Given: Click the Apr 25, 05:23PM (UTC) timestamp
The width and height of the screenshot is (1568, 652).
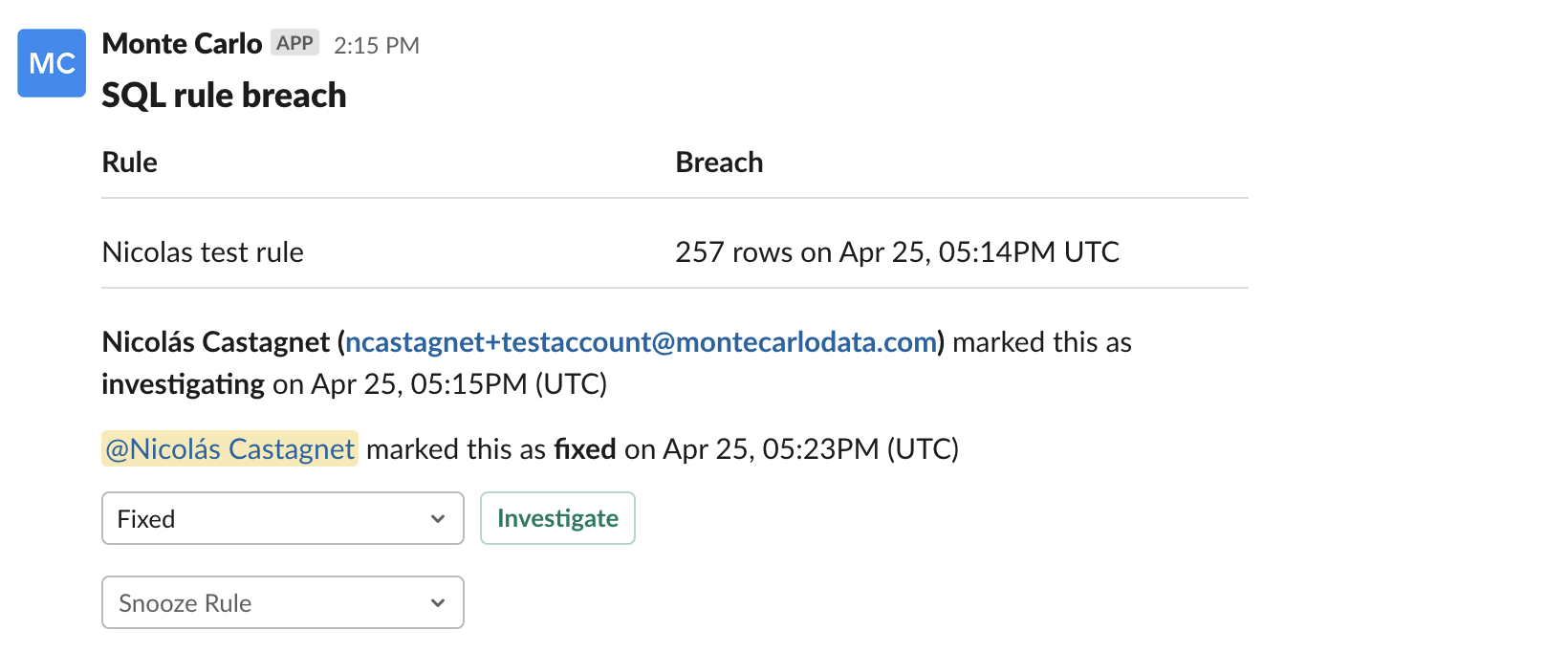Looking at the screenshot, I should point(811,448).
